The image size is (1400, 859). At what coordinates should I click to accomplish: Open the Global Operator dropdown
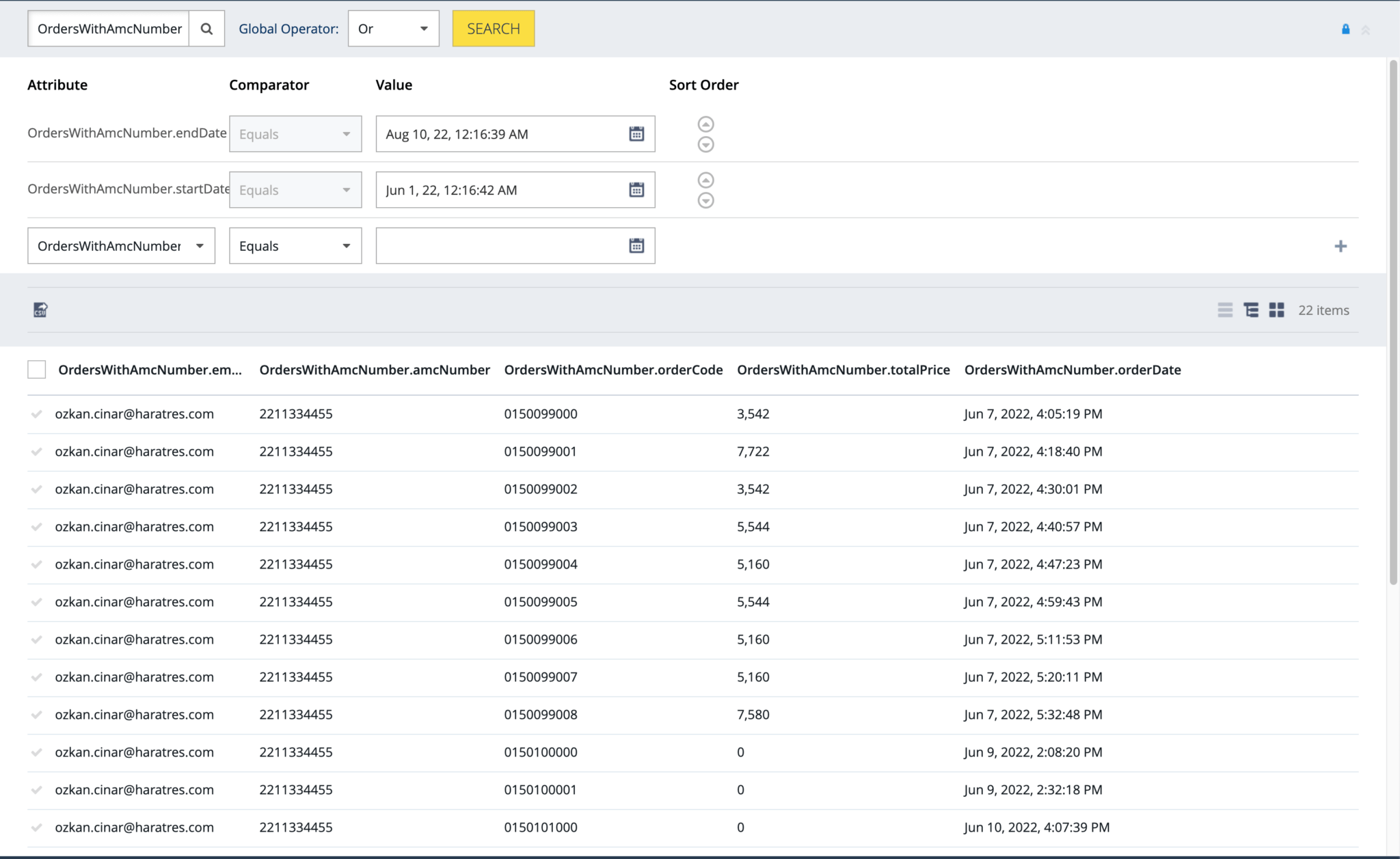coord(393,28)
